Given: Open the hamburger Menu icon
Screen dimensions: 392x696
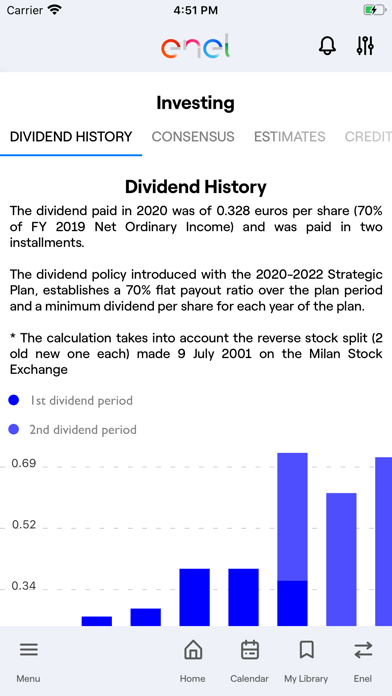Looking at the screenshot, I should [29, 650].
